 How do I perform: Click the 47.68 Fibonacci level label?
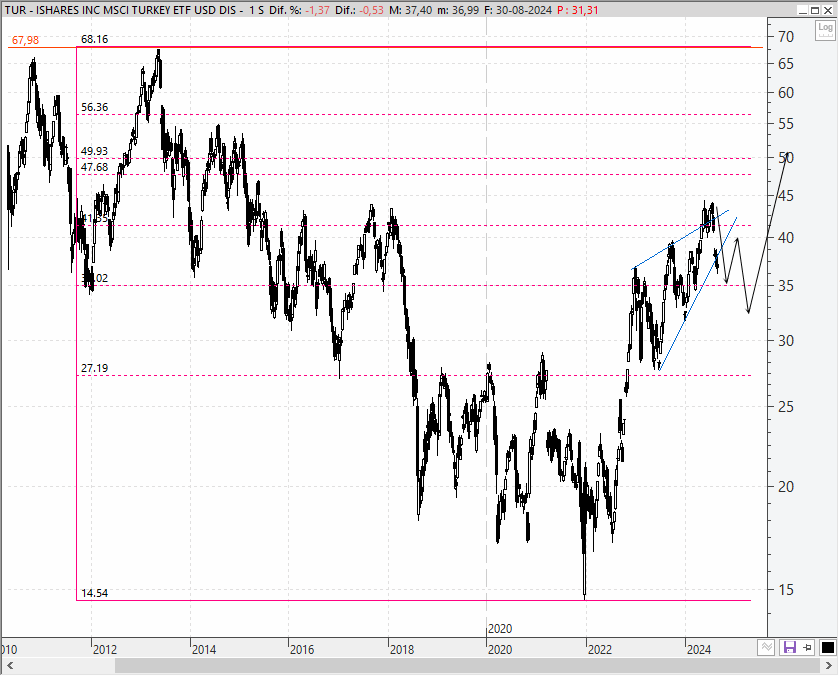94,167
